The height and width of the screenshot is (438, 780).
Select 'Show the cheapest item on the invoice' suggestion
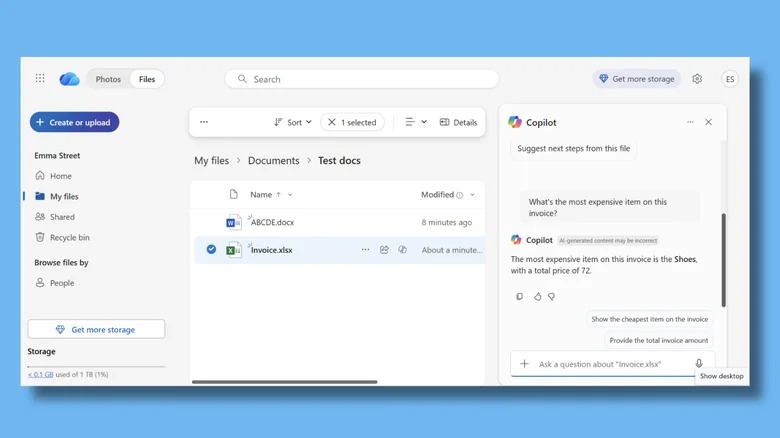coord(649,319)
